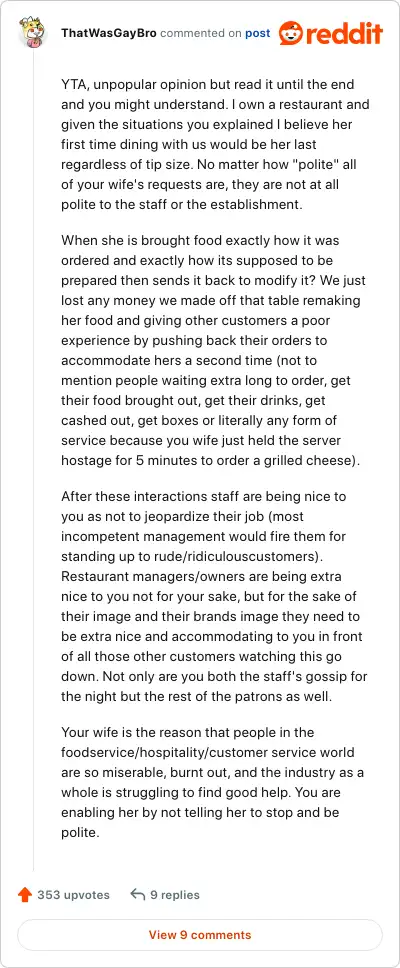Click the text "foodservice/hospitality/customer service world"
400x968 pixels.
coord(207,753)
